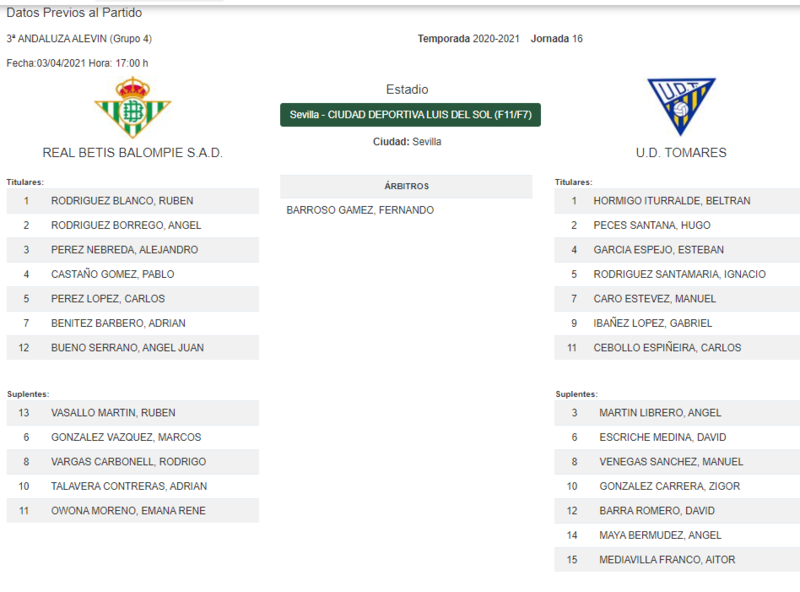Click BUENO SERRANO, ANGEL JUAN row
The image size is (800, 592).
pyautogui.click(x=133, y=348)
